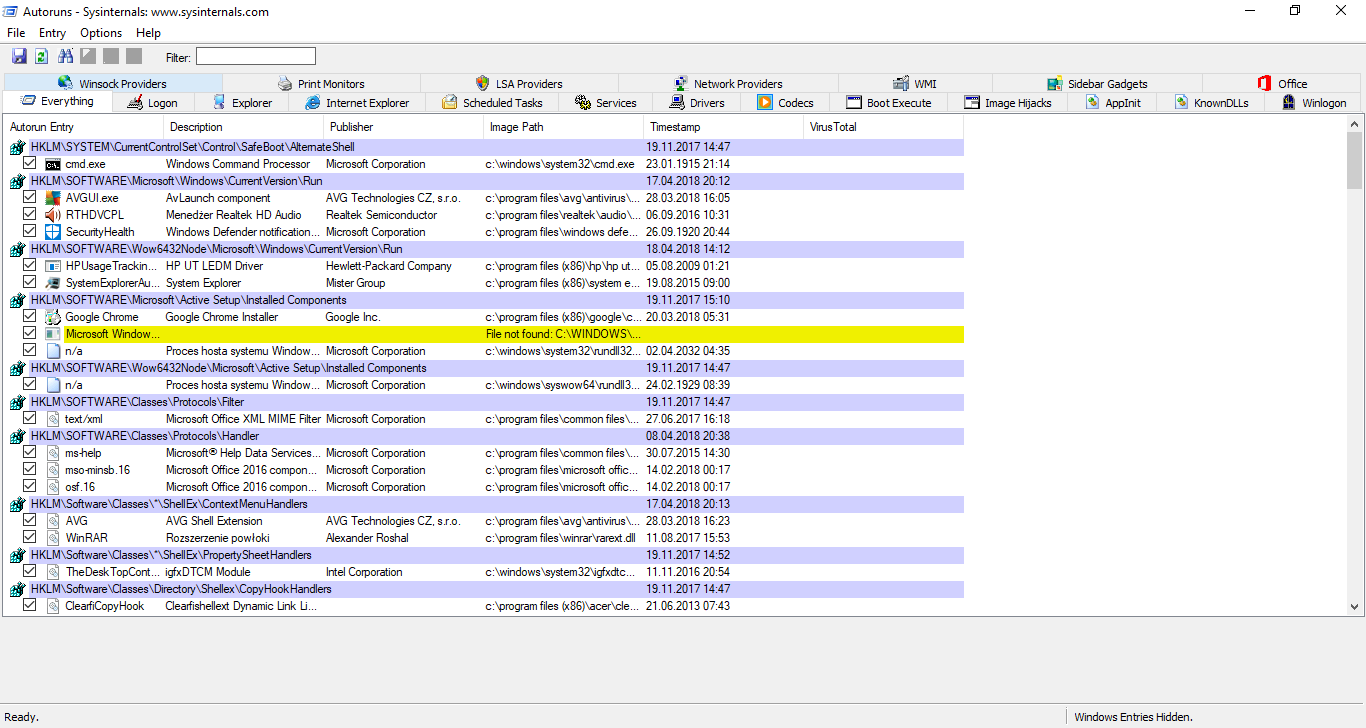This screenshot has width=1366, height=728.
Task: Click the vertical scrollbar thumb
Action: [x=1354, y=160]
